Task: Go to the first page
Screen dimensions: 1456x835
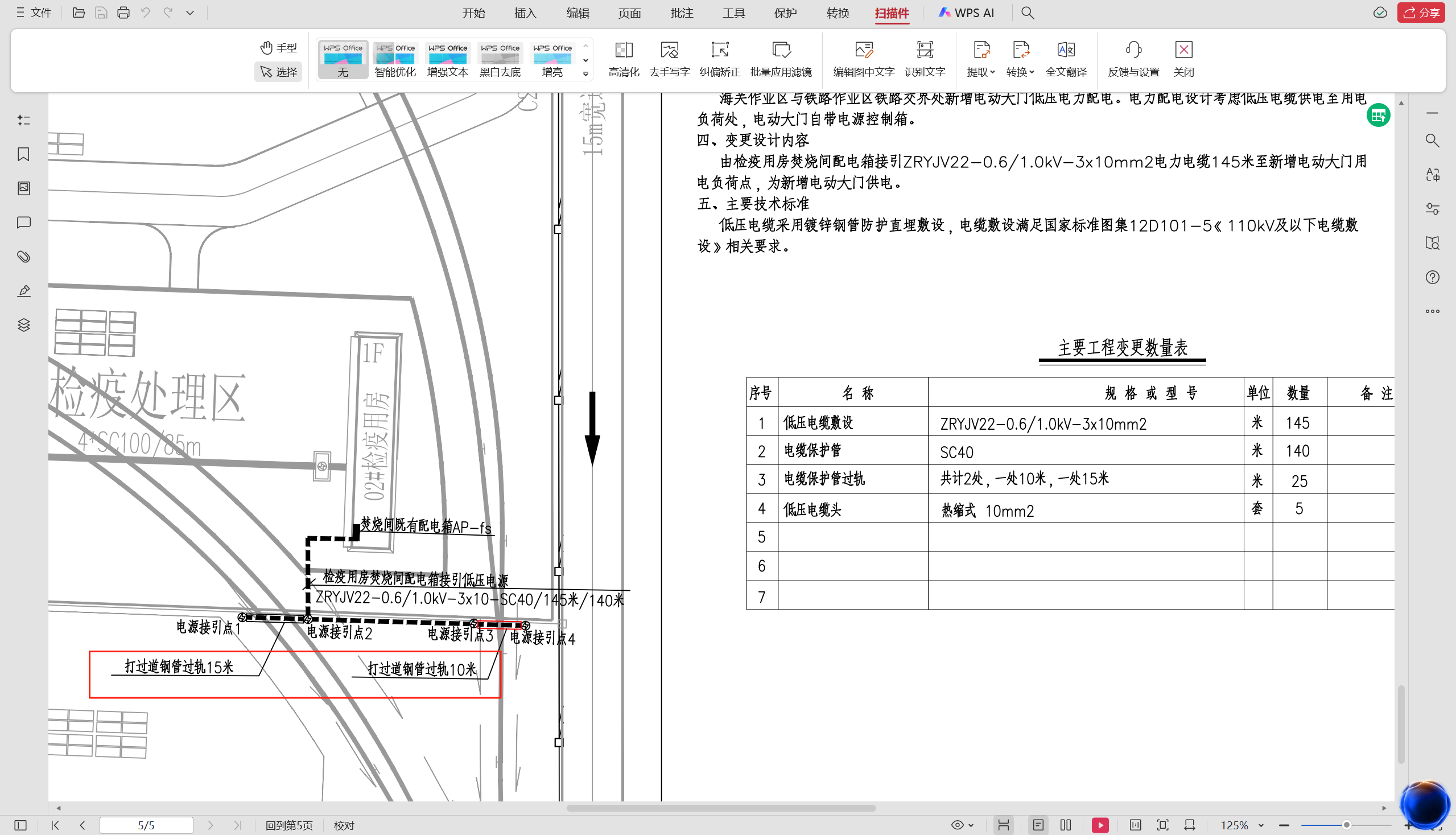Action: 55,825
